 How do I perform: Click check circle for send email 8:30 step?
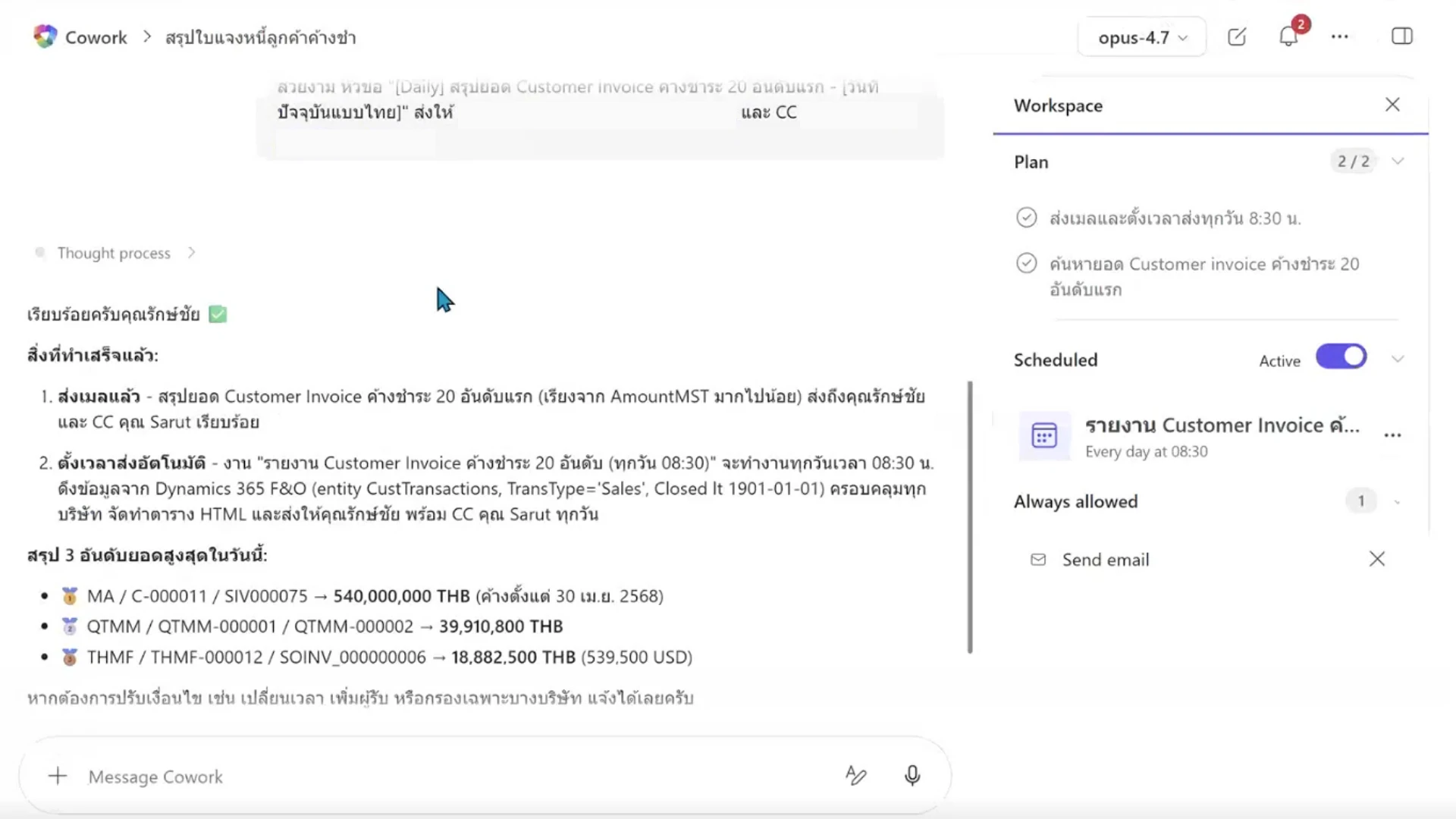[1026, 218]
